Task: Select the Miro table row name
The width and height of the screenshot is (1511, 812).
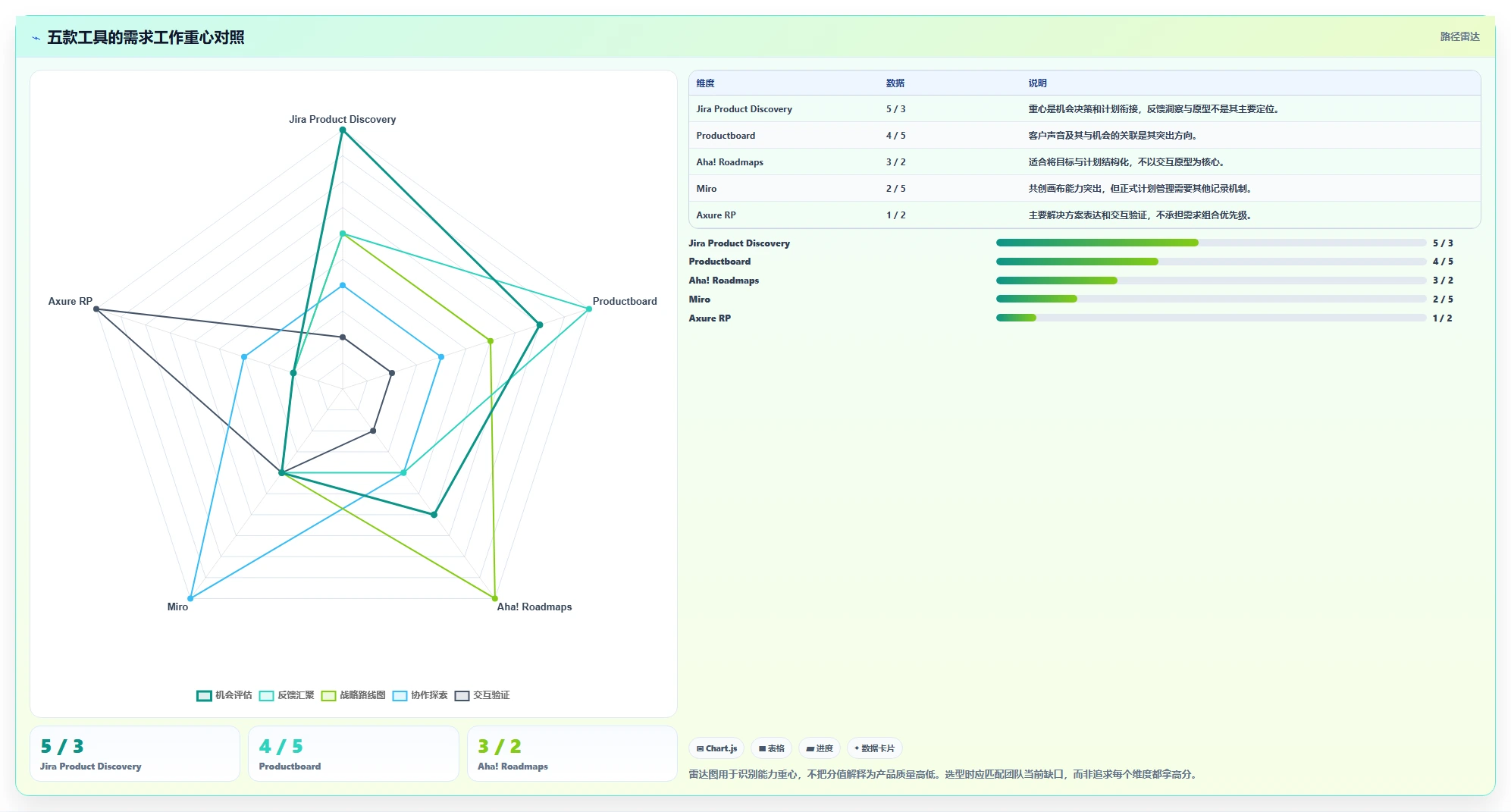Action: click(706, 189)
